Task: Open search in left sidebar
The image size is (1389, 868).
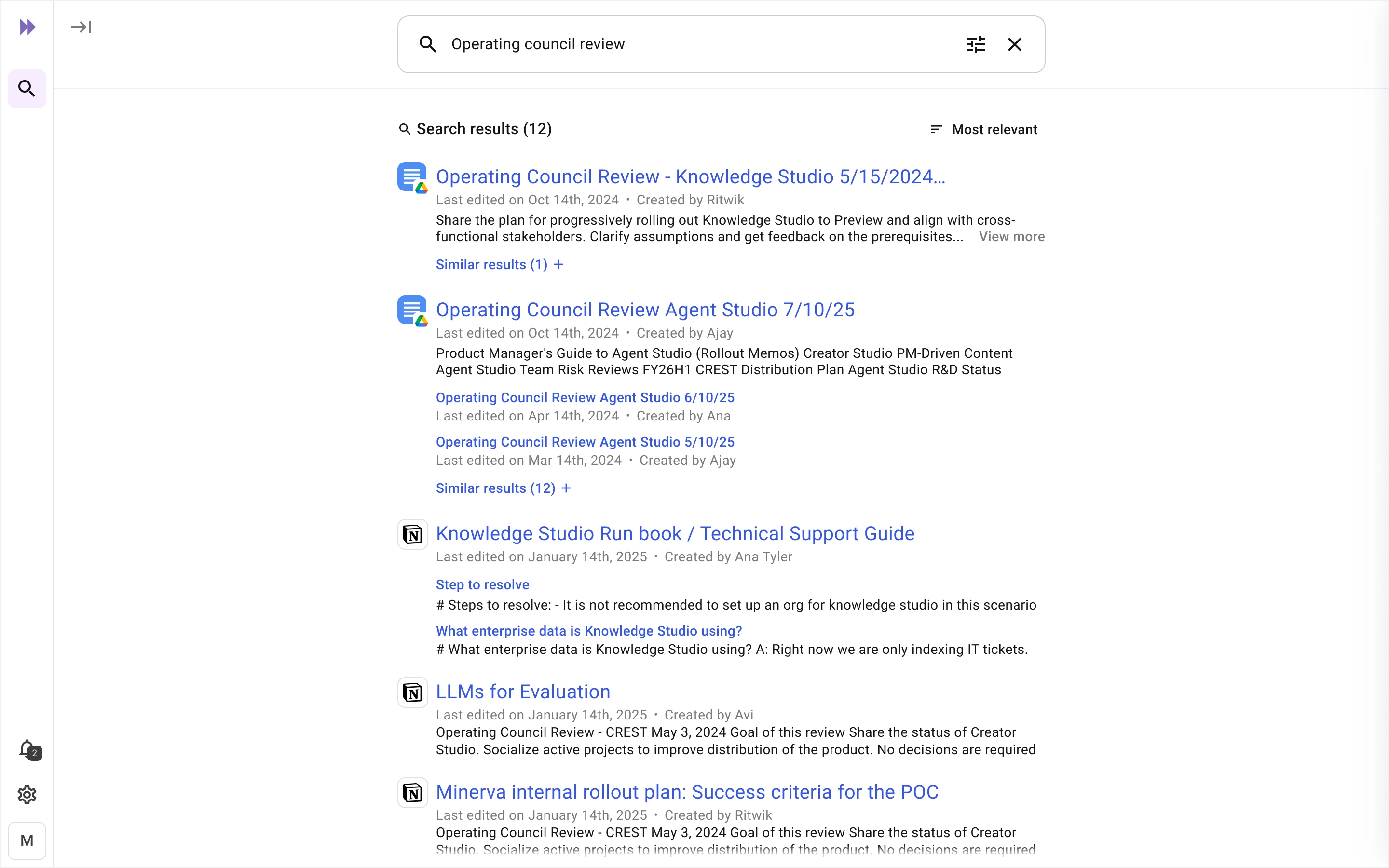Action: [x=27, y=88]
